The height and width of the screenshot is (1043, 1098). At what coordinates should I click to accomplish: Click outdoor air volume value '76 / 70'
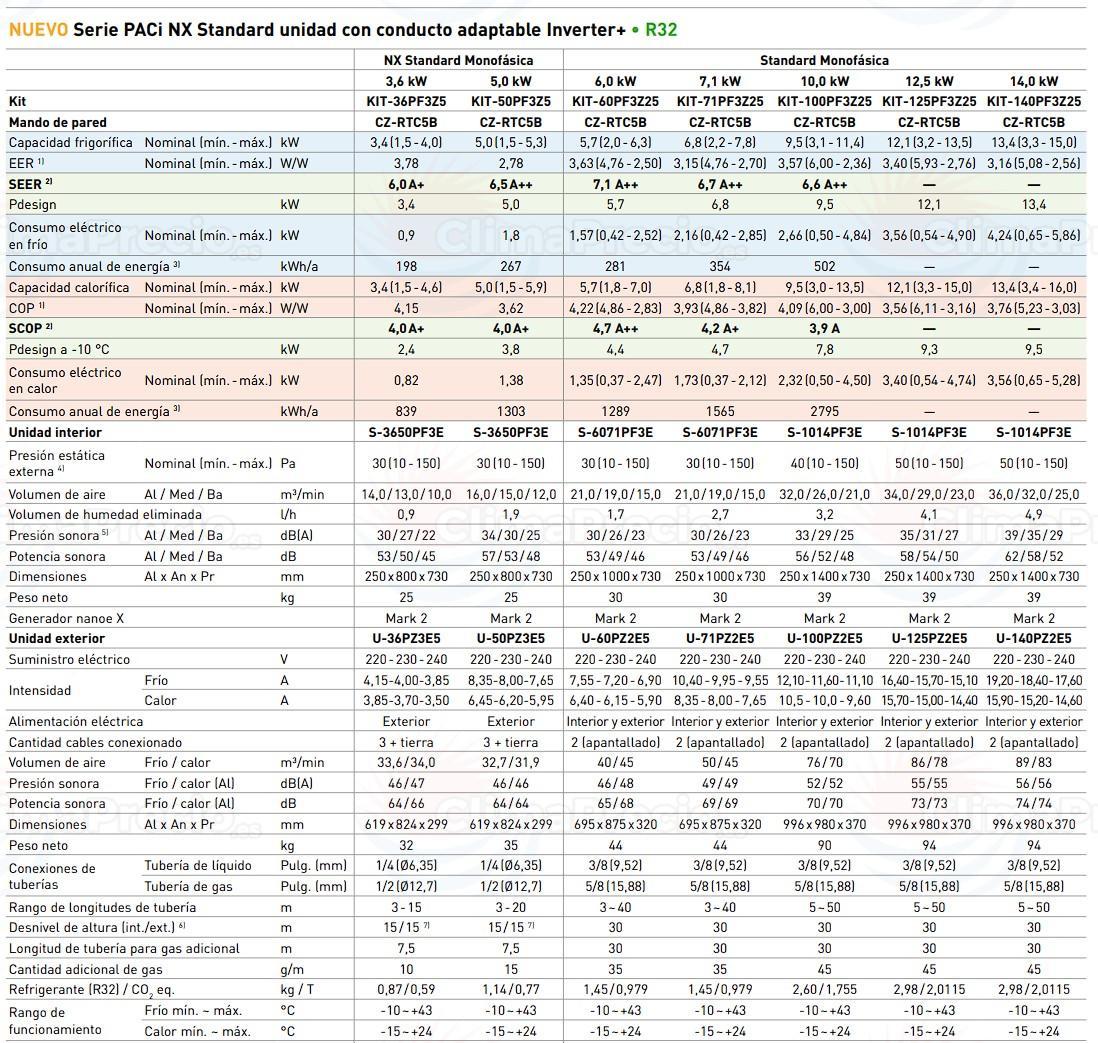click(x=824, y=762)
